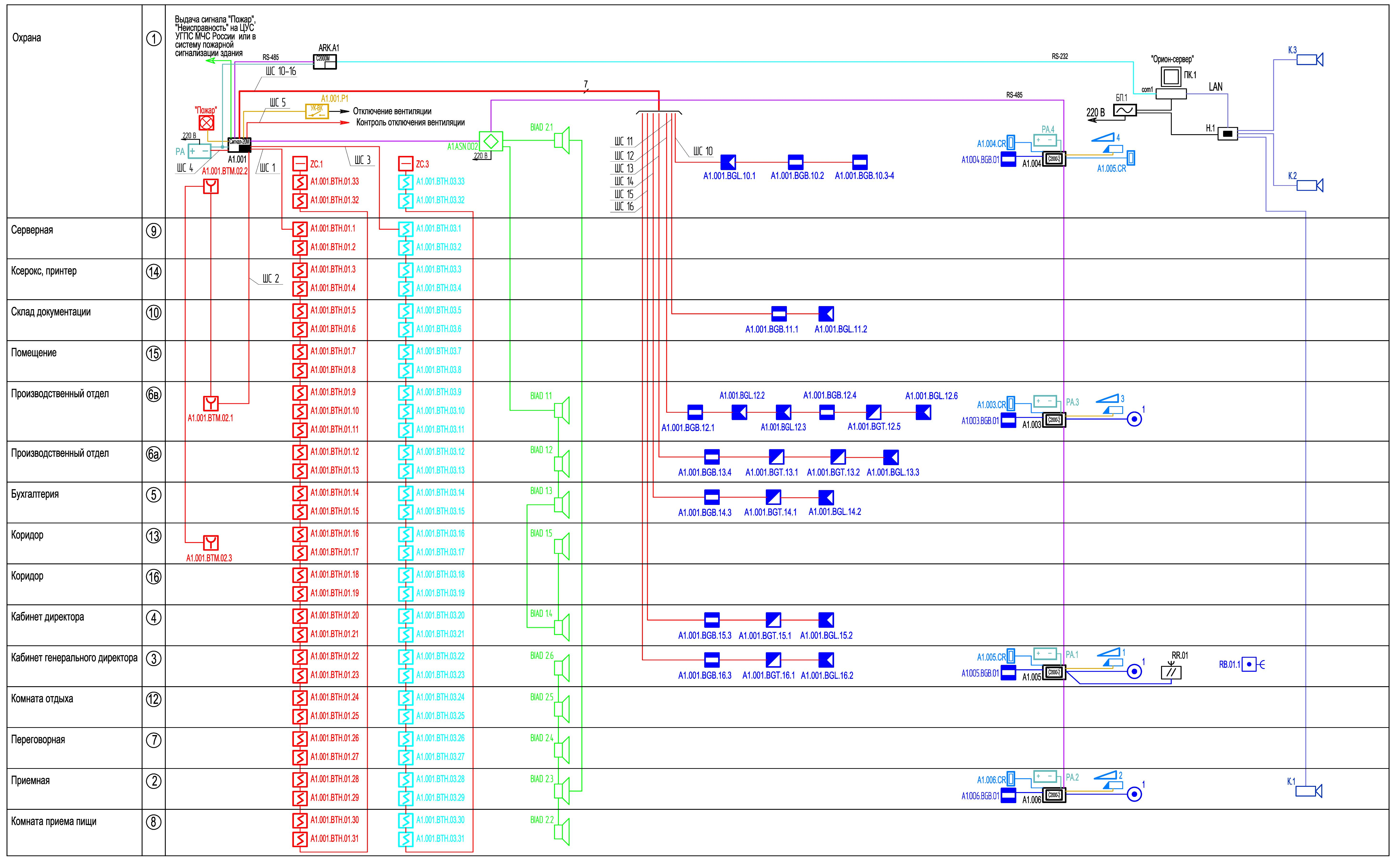Screen dimensions: 1397x868
Task: Select the detector symbol A1.001.BTH.01.31
Action: click(300, 839)
